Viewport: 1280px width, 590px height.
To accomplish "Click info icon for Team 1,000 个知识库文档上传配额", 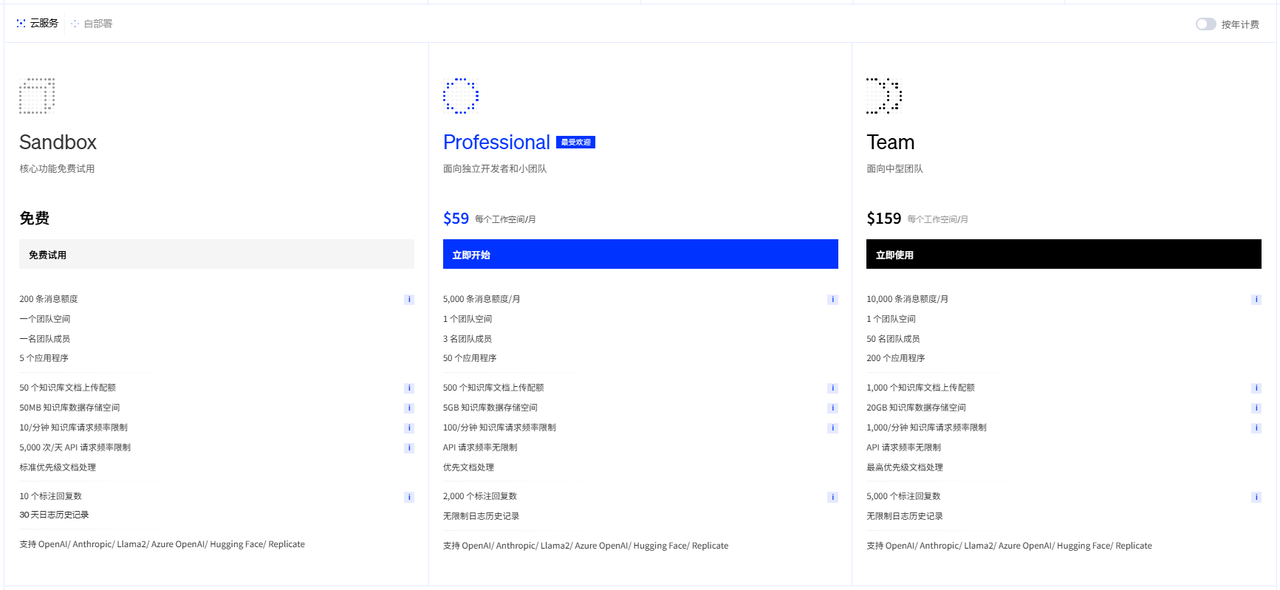I will point(1256,388).
